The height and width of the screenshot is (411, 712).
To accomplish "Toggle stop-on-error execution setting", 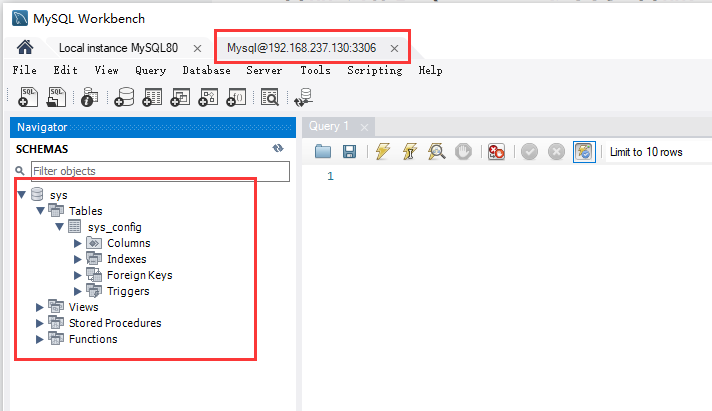I will 496,151.
